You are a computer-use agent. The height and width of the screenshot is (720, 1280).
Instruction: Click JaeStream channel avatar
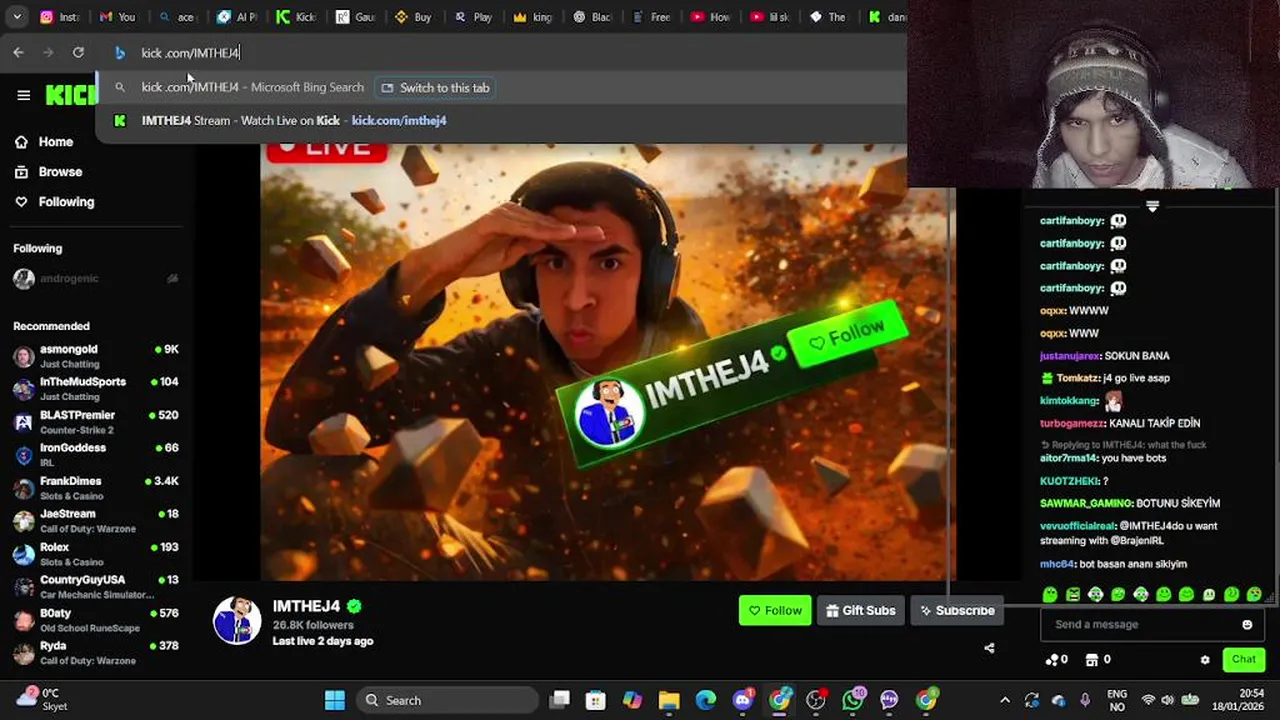pyautogui.click(x=24, y=521)
